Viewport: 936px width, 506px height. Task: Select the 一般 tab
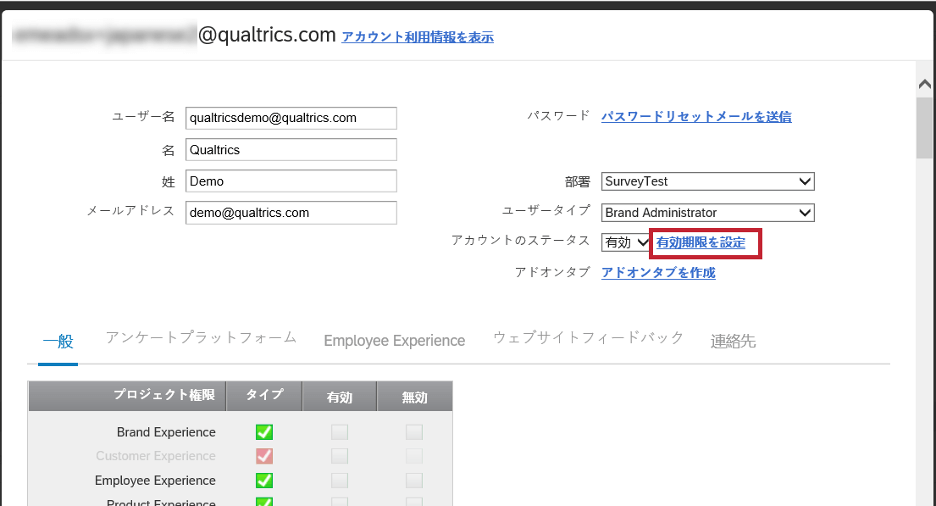coord(58,341)
